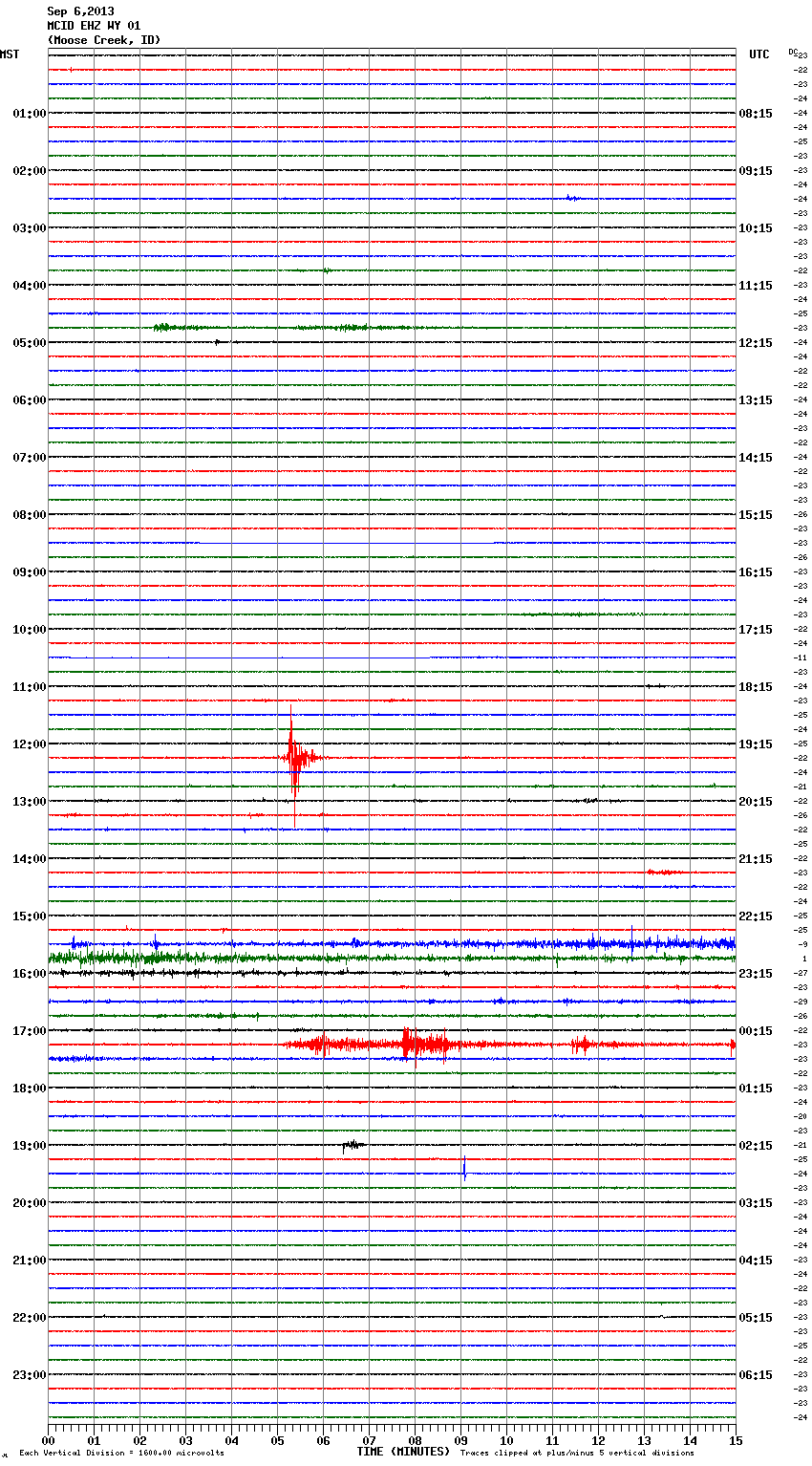Click minute tick label 15 on bottom axis

point(736,1440)
